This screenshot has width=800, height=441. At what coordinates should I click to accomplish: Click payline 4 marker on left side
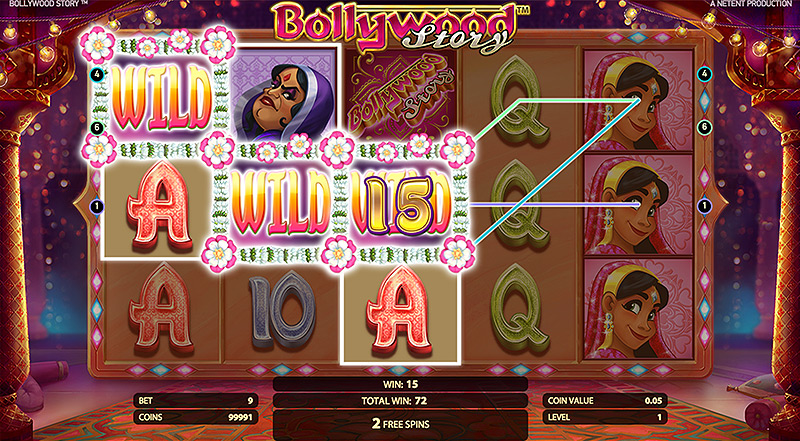pyautogui.click(x=96, y=75)
